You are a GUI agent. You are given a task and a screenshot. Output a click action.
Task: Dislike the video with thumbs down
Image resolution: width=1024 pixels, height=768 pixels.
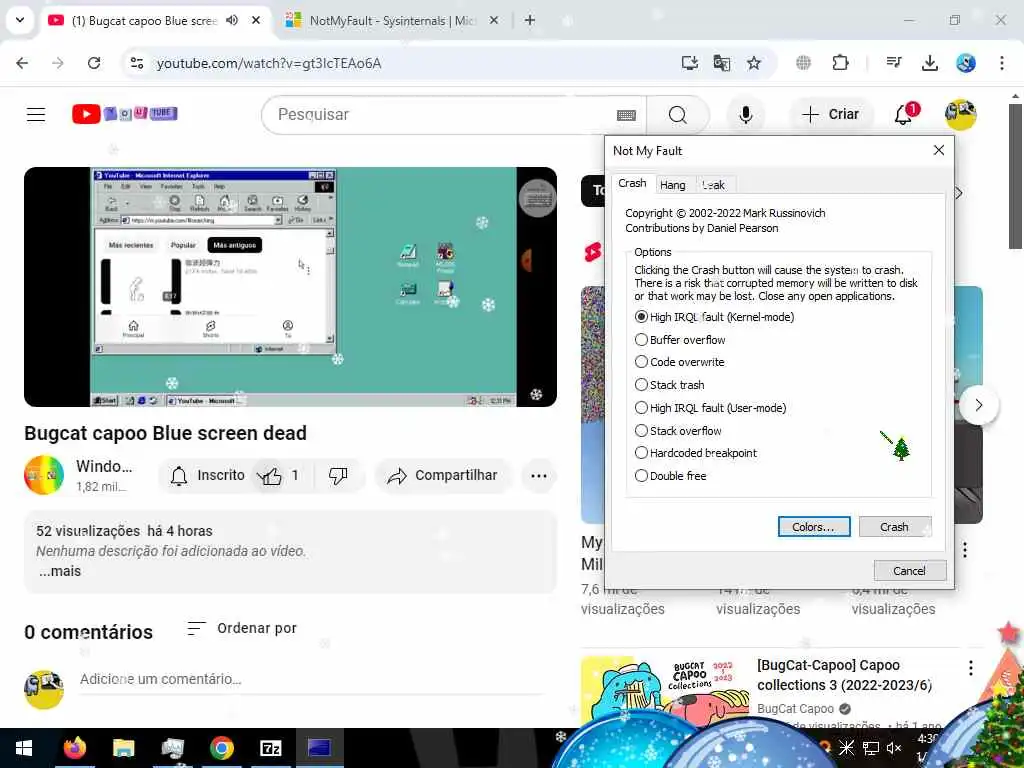(x=338, y=475)
